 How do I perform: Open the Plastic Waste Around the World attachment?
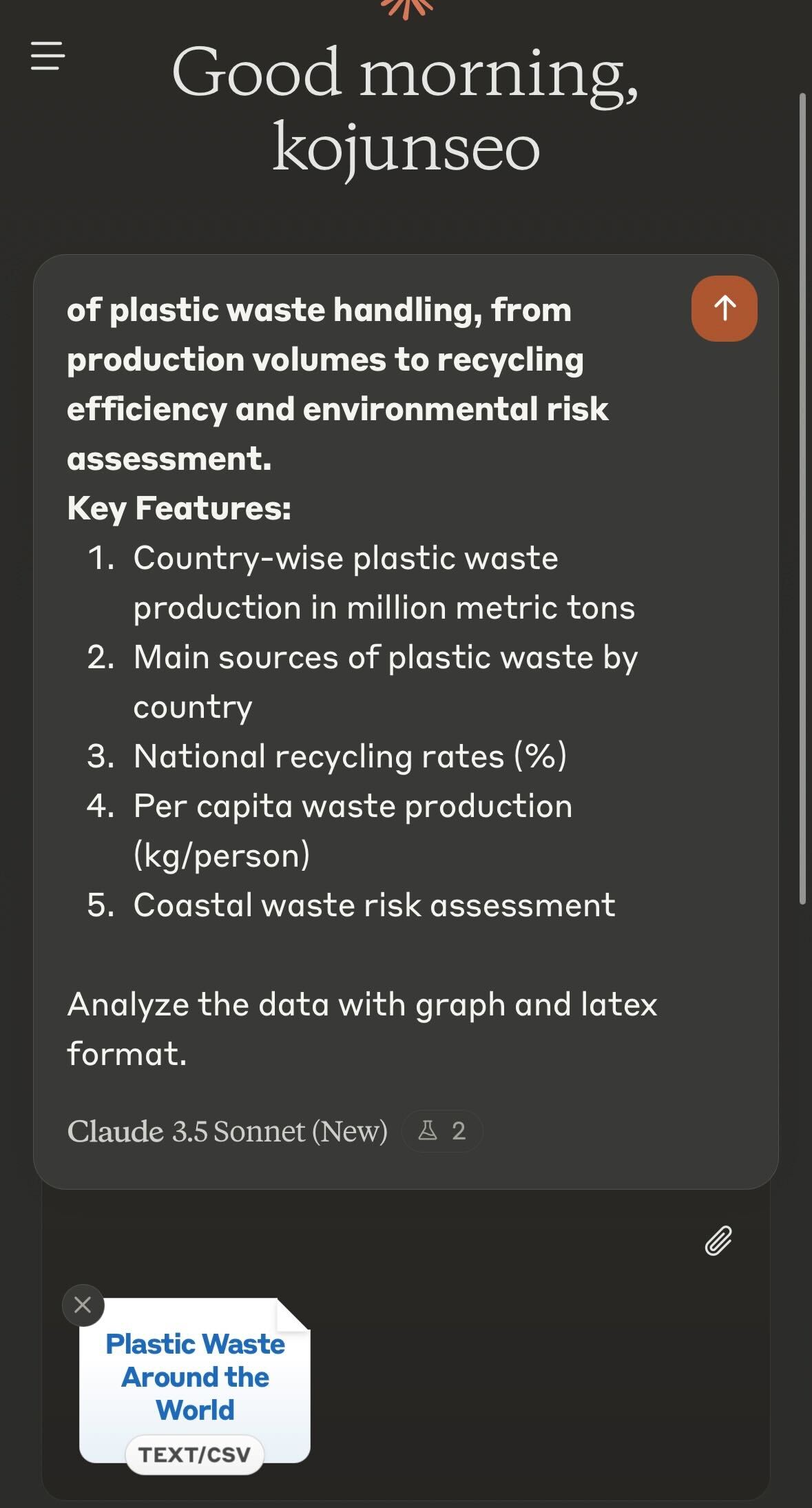pyautogui.click(x=195, y=1376)
